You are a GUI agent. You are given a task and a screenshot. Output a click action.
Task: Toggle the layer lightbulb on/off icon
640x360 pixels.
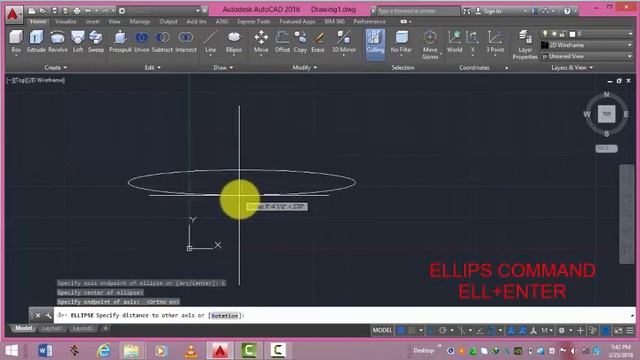545,34
